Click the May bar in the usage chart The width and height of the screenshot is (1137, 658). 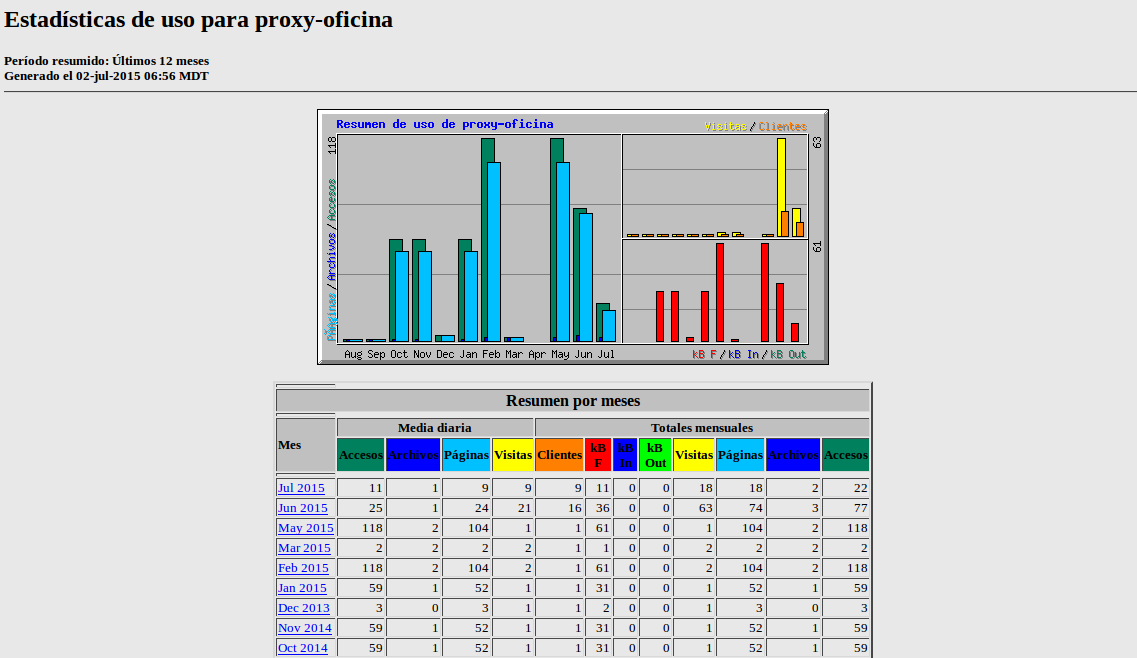(x=560, y=239)
